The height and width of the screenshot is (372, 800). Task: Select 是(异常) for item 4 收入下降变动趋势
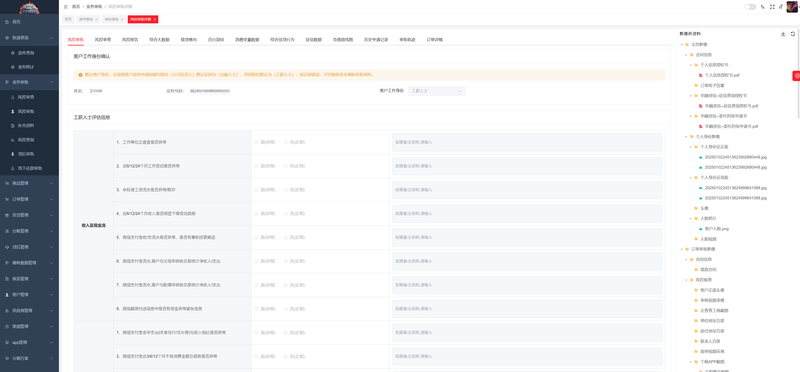point(256,213)
